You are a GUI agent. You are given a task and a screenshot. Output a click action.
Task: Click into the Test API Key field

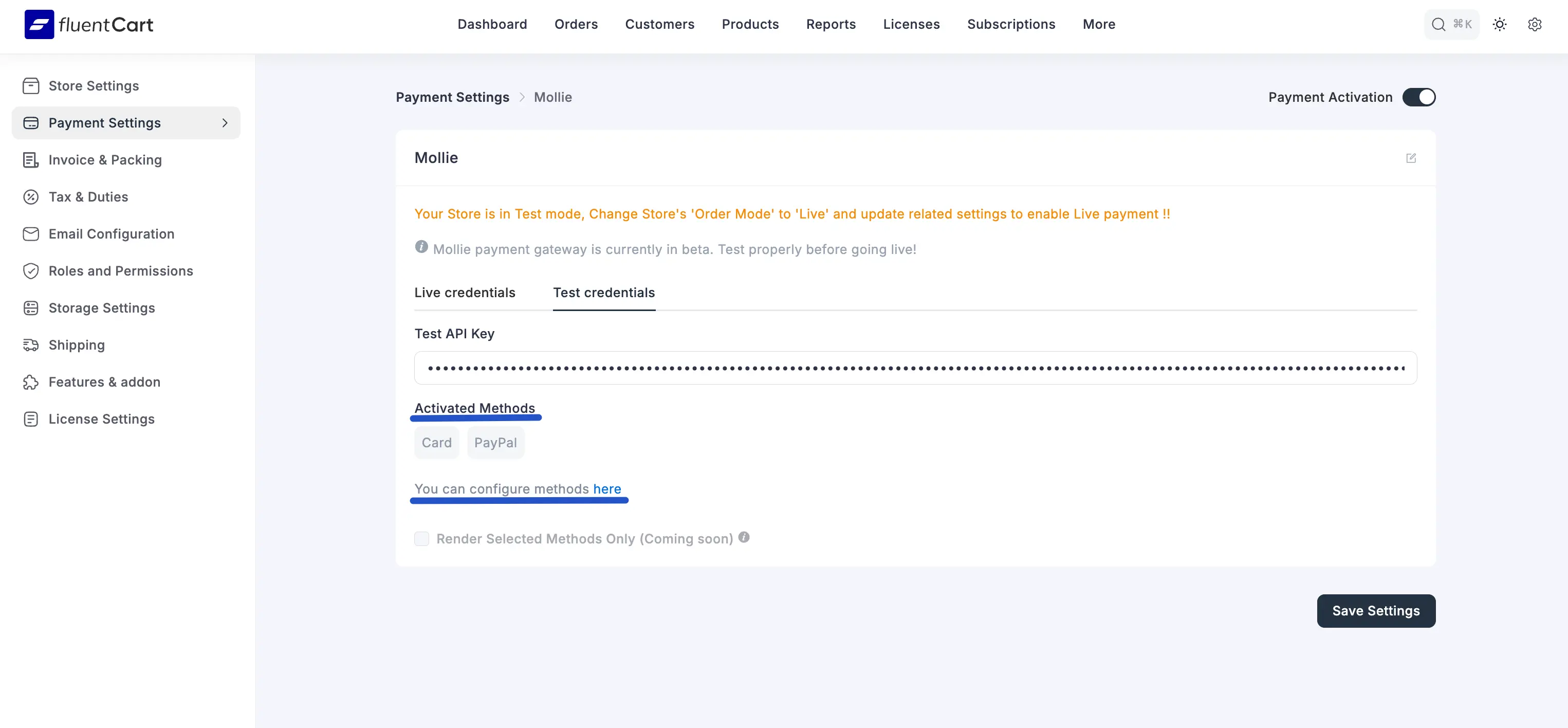[915, 368]
